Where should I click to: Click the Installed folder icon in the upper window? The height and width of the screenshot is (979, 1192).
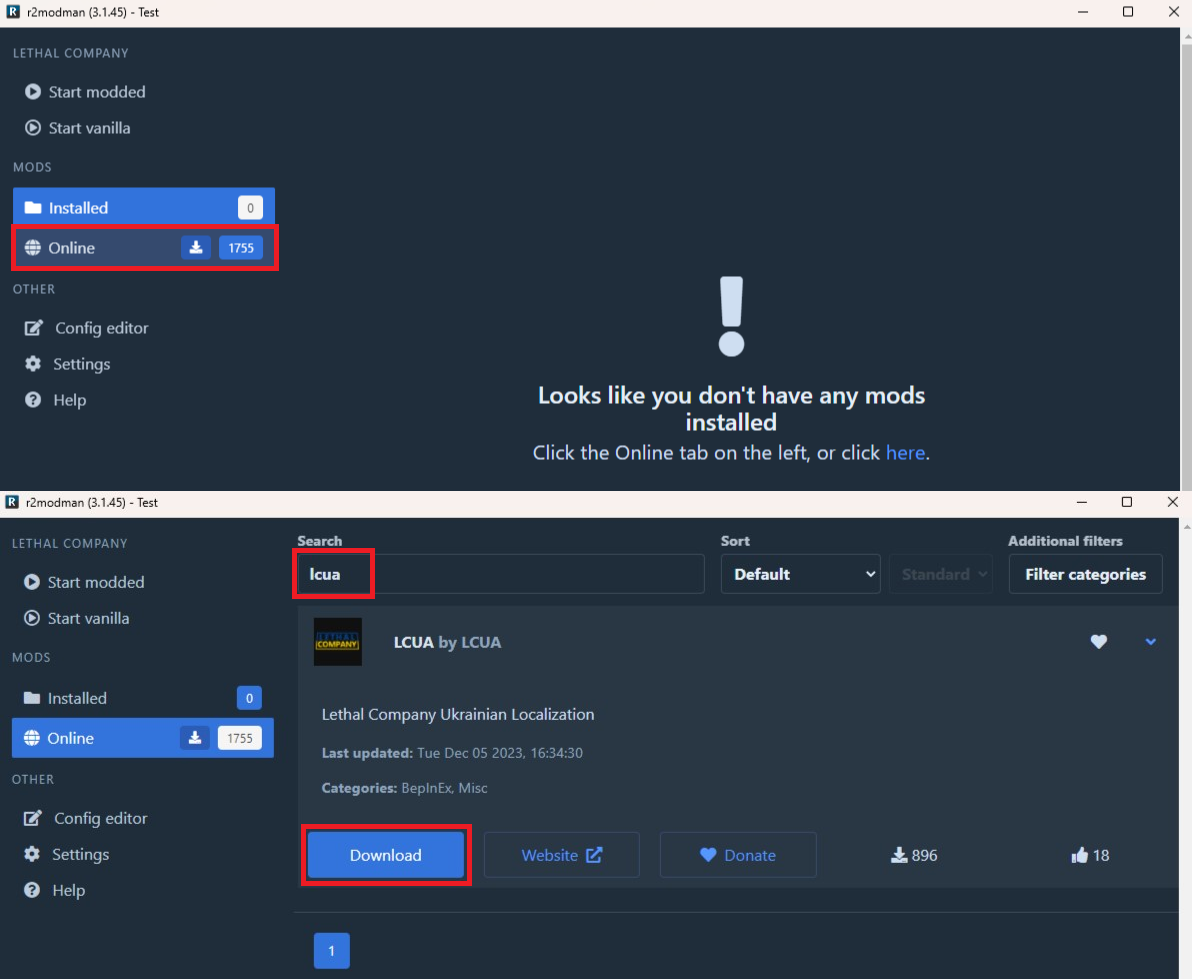[33, 208]
